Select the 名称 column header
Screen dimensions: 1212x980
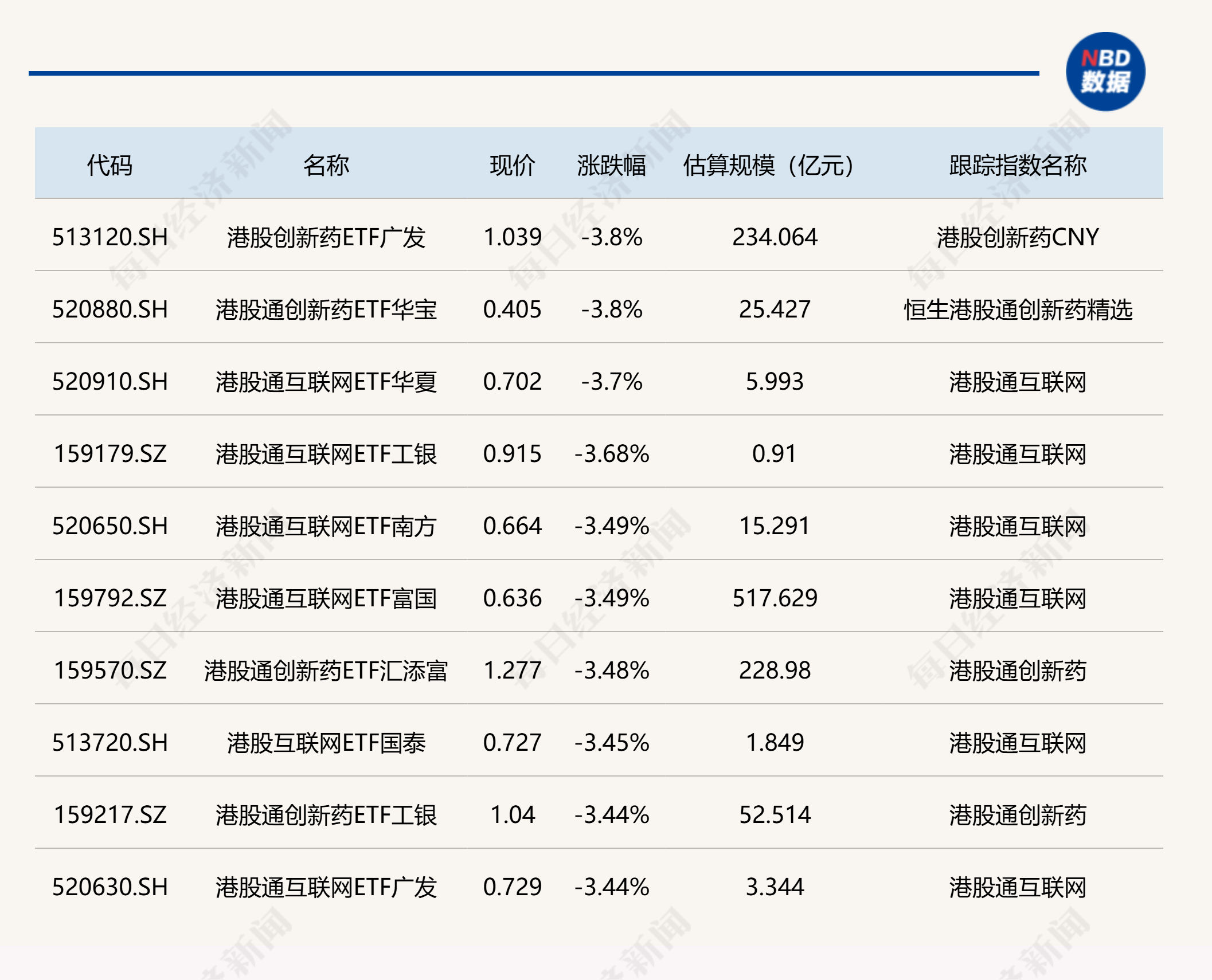click(326, 166)
